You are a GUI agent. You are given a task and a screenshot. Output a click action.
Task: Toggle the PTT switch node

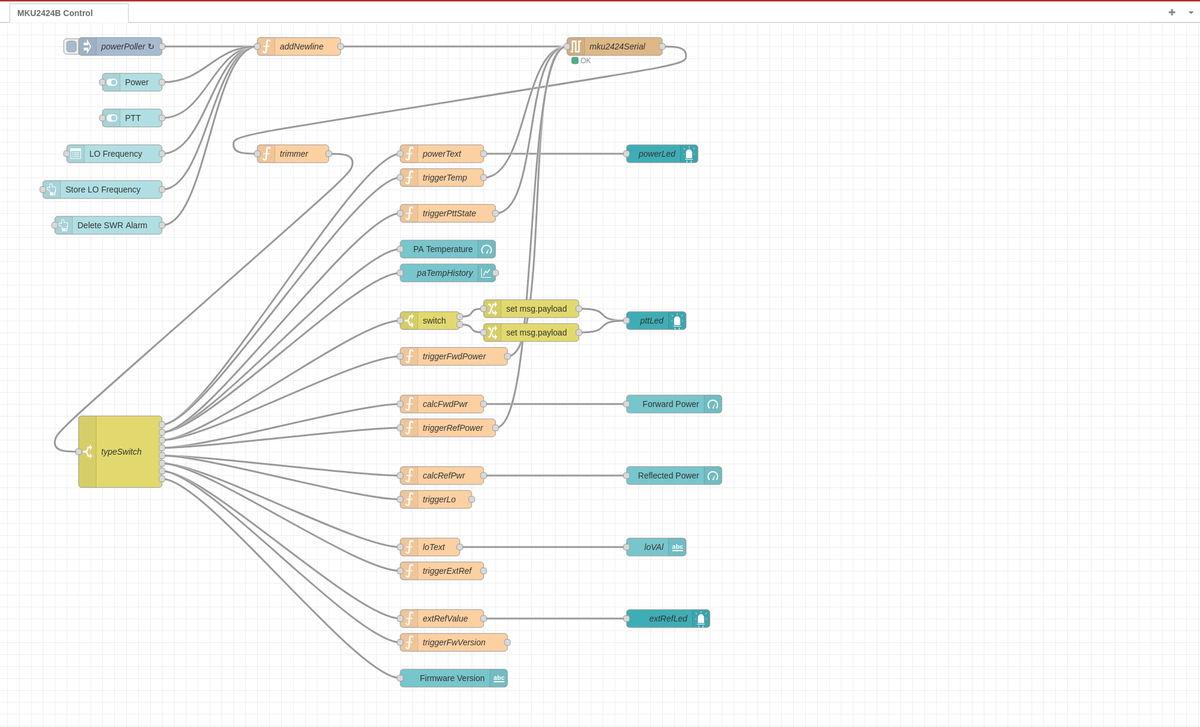pos(113,118)
